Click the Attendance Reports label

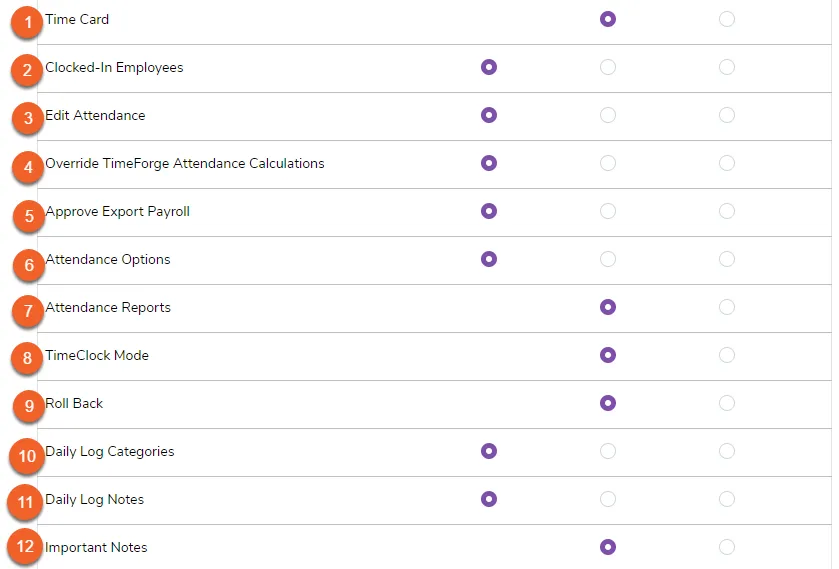108,308
